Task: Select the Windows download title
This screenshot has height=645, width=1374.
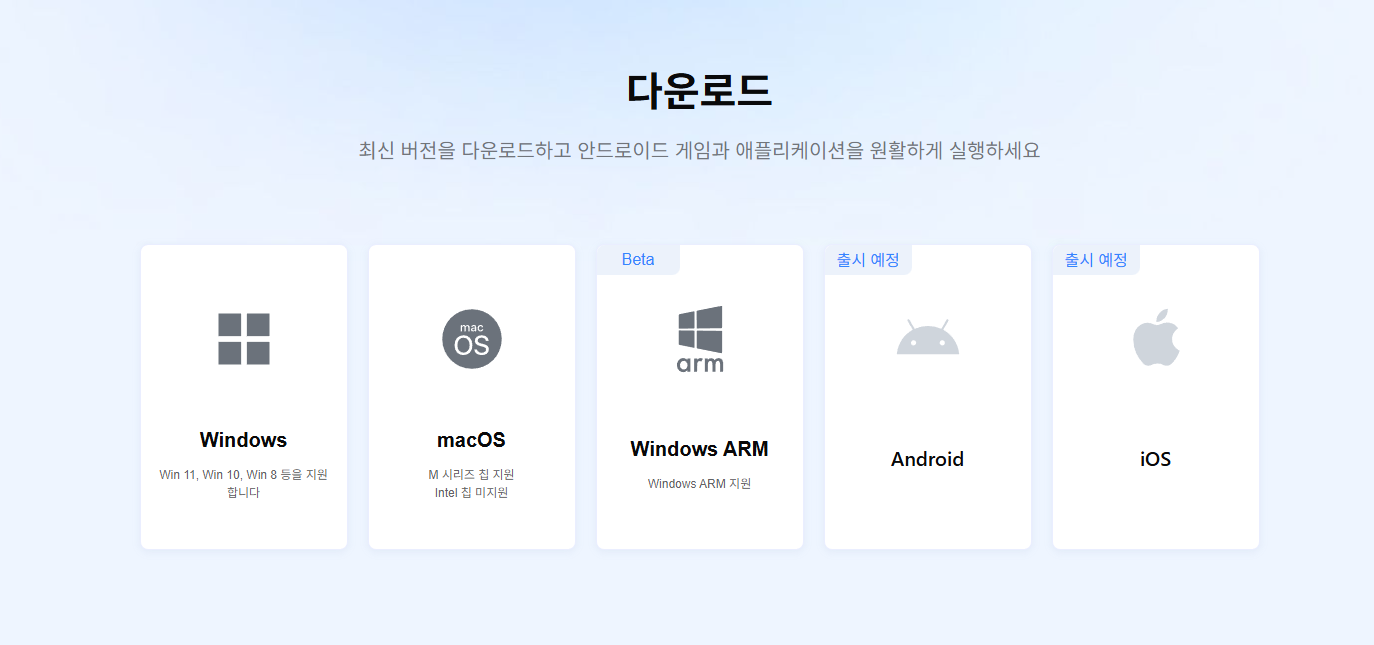Action: click(244, 440)
